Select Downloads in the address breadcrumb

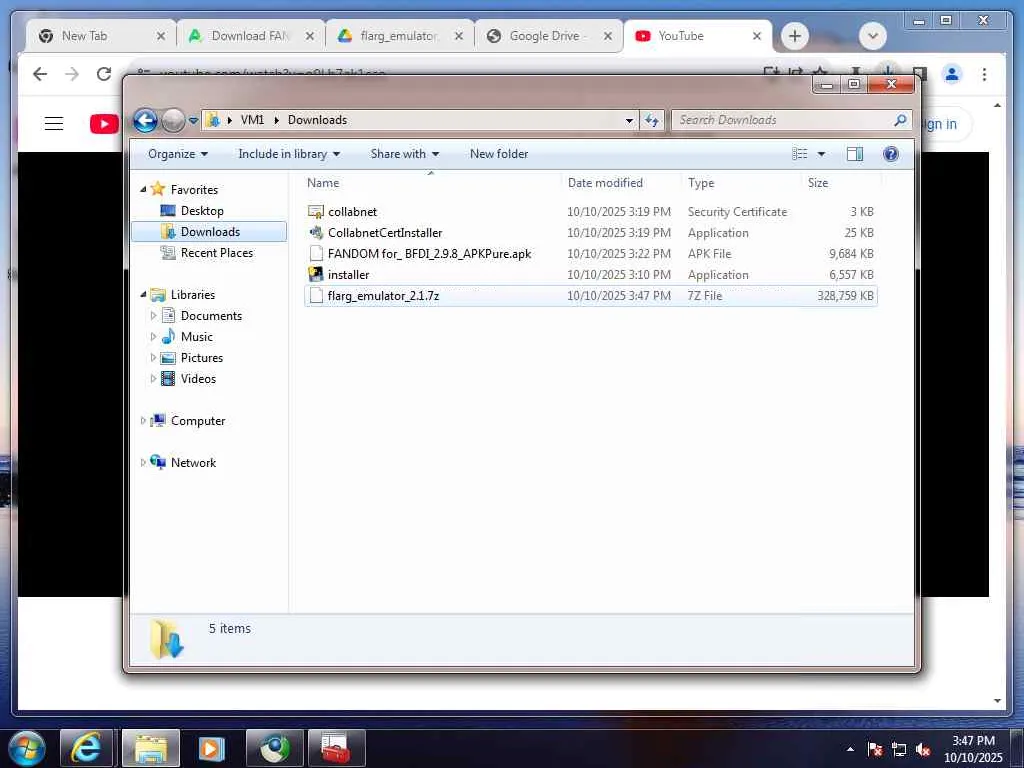[x=317, y=120]
